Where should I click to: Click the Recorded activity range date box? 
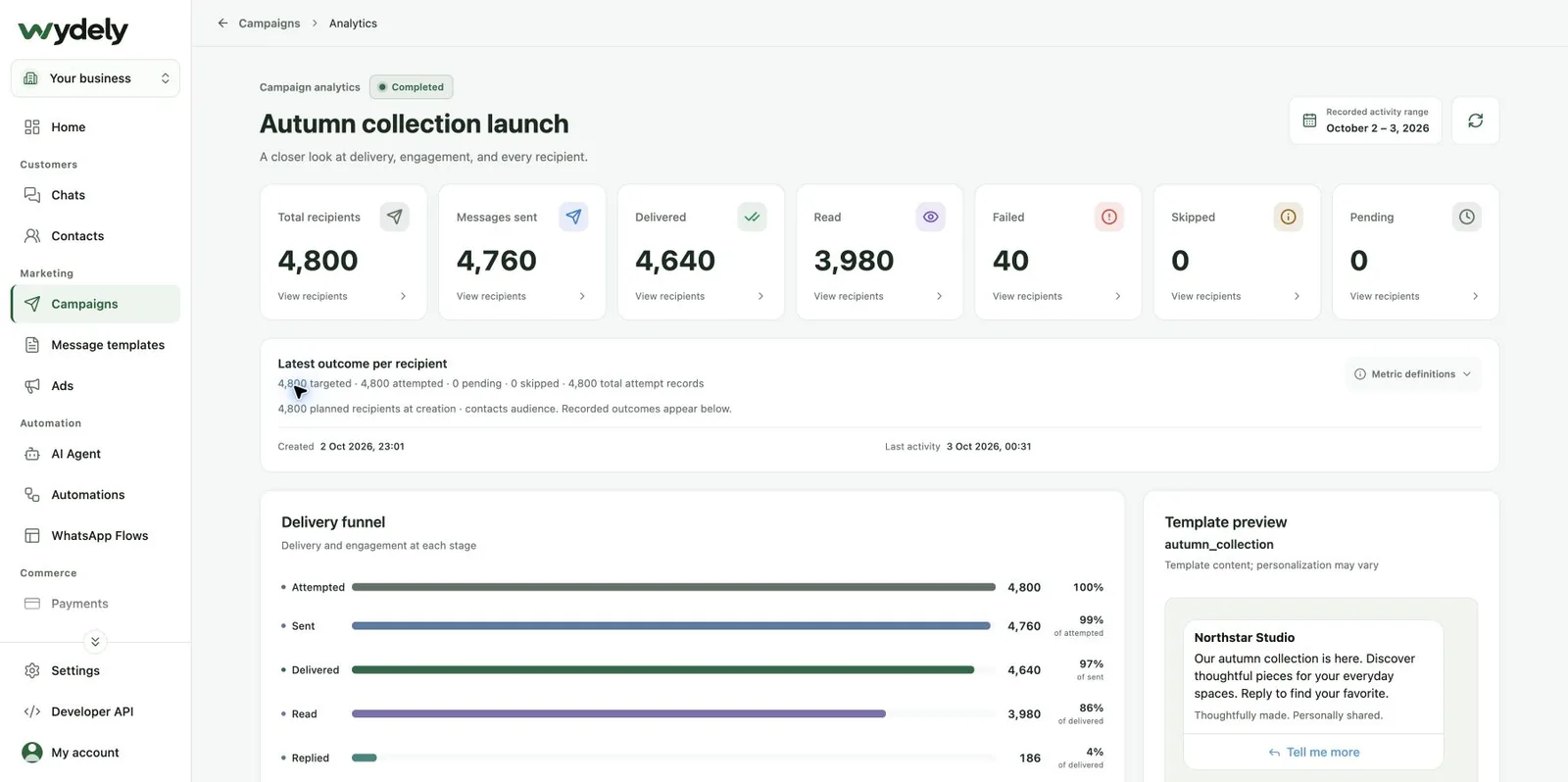click(x=1365, y=121)
